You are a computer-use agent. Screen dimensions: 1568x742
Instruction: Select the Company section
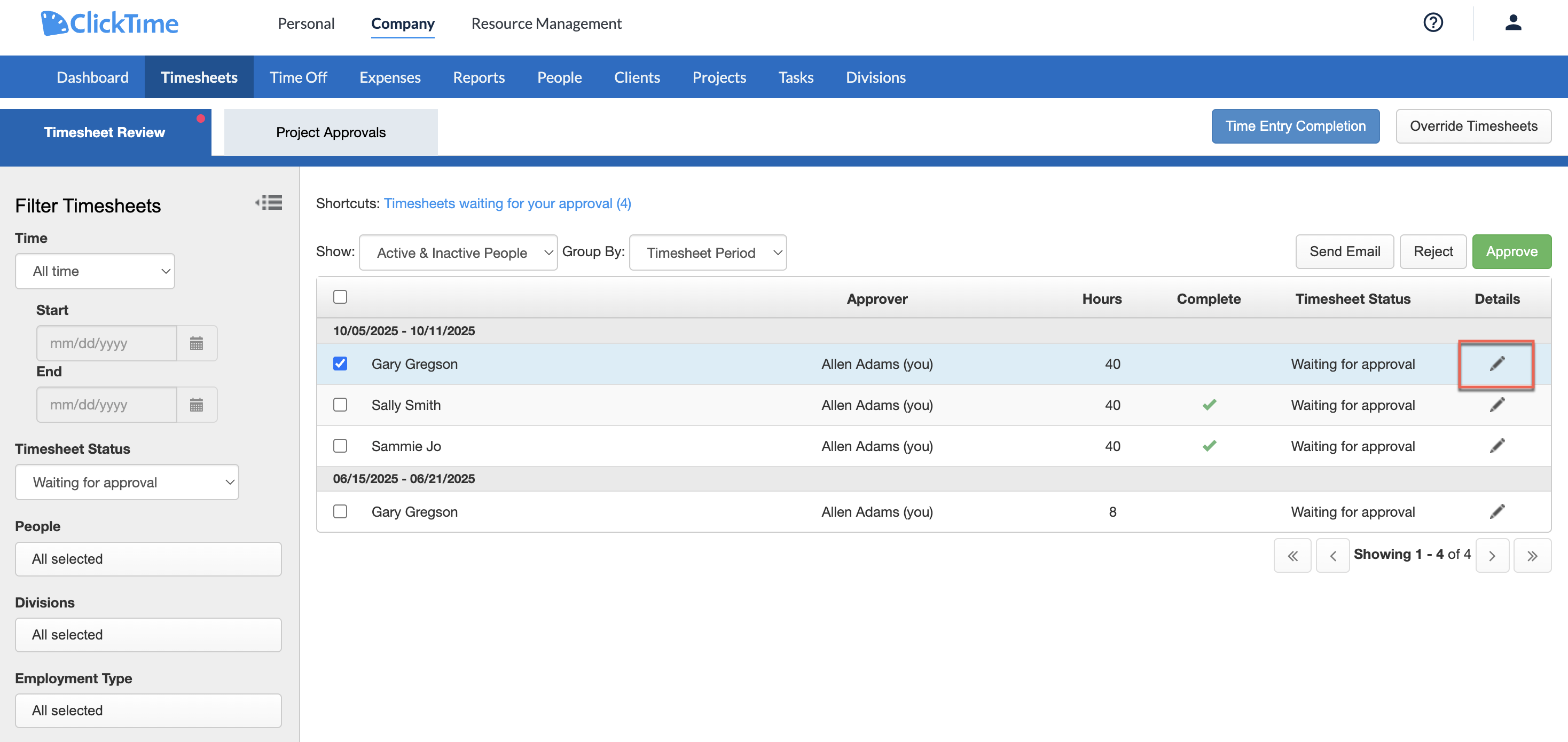402,23
